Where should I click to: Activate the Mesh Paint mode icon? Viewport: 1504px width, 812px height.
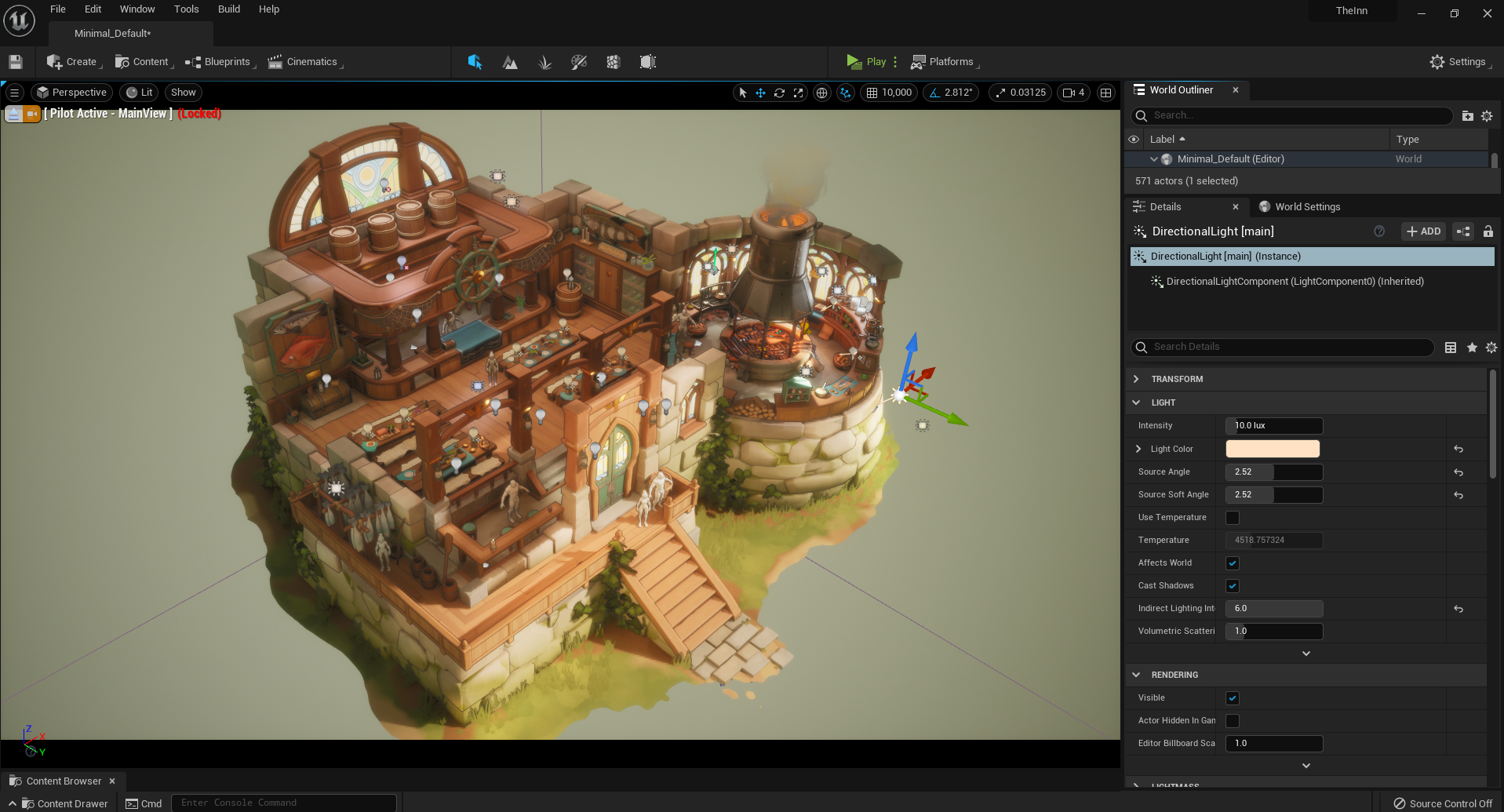point(579,62)
